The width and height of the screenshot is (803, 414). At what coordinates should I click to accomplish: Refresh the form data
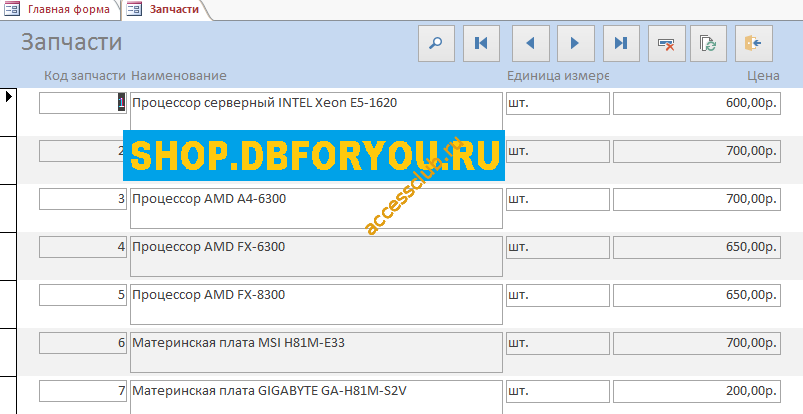(x=708, y=44)
